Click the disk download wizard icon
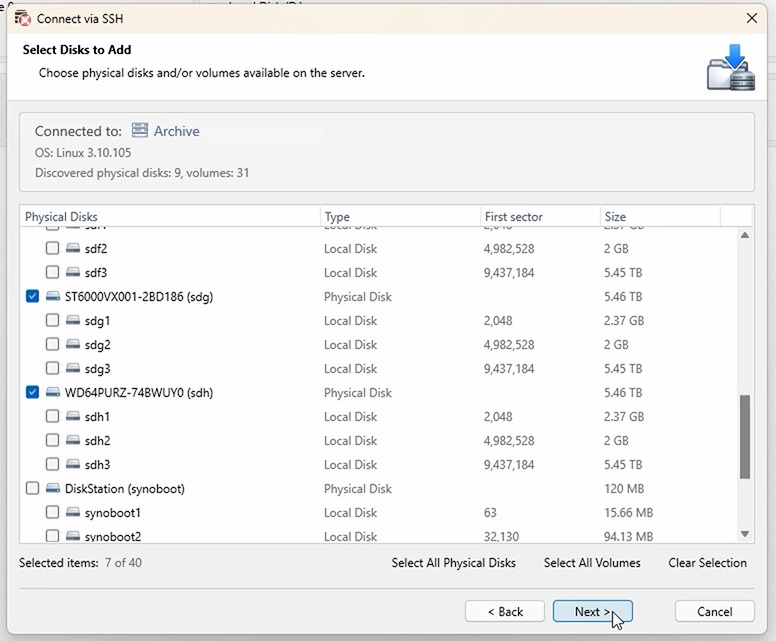Viewport: 776px width, 641px height. coord(730,68)
